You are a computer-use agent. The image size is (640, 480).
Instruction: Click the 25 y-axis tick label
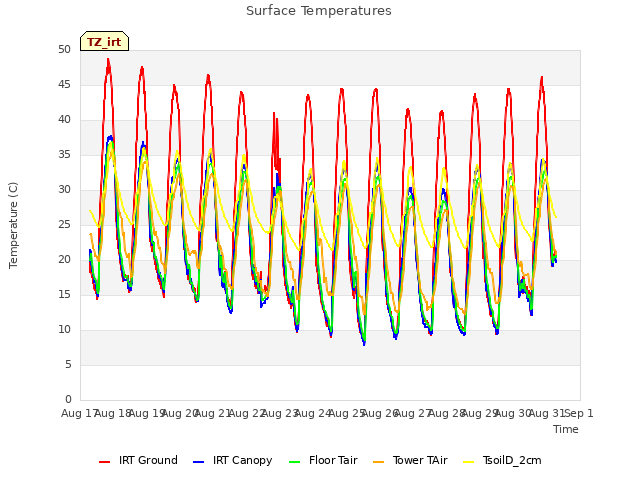point(64,224)
